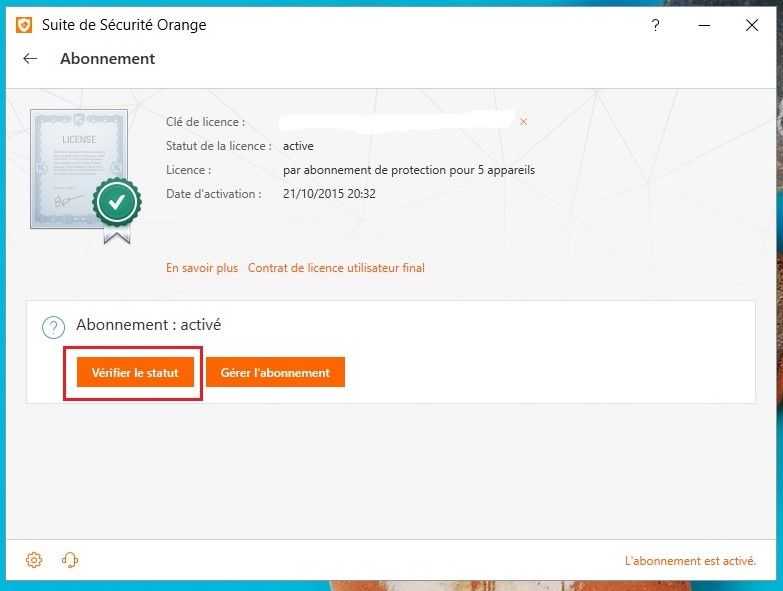
Task: Open En savoir plus link
Action: click(202, 268)
